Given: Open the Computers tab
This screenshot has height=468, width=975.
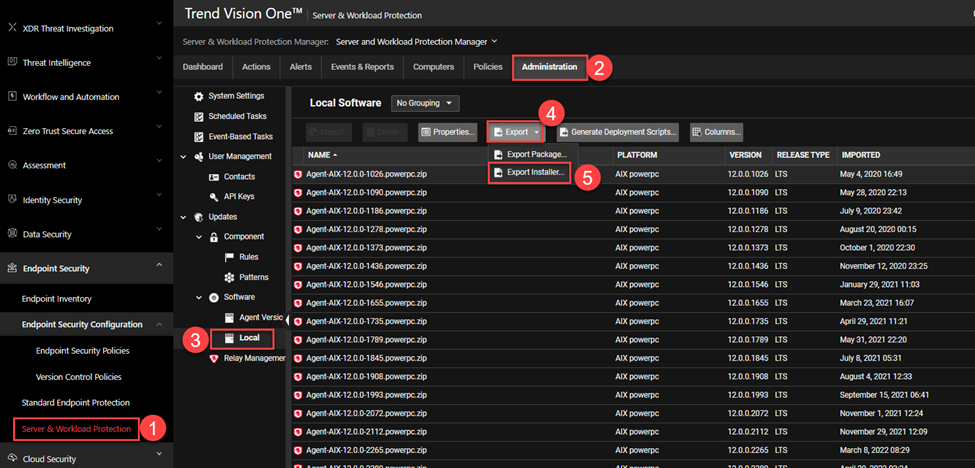Looking at the screenshot, I should (433, 67).
